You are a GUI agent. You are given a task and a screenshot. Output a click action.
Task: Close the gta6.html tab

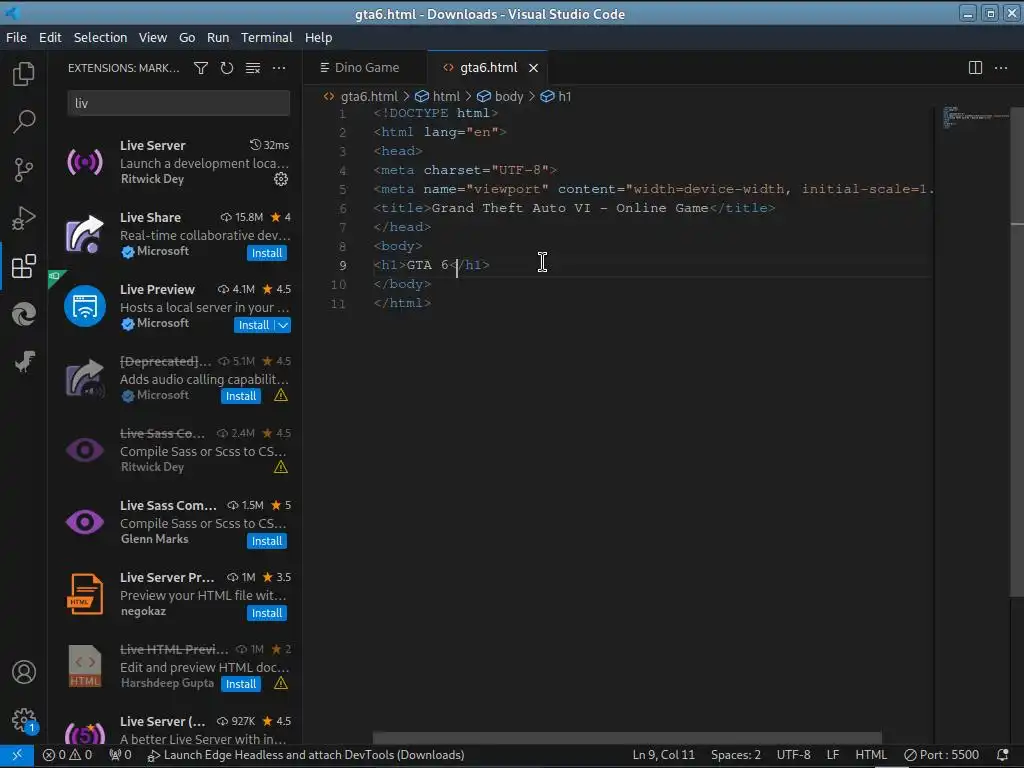[534, 68]
